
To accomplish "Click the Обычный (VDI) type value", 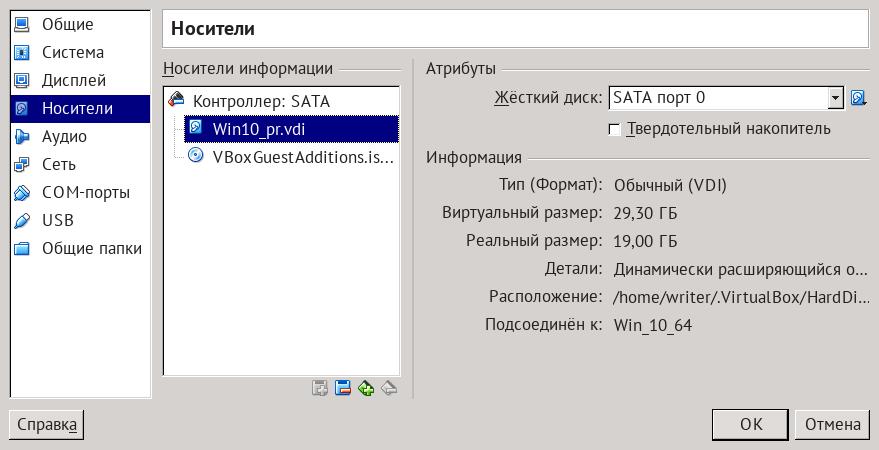I will 670,185.
